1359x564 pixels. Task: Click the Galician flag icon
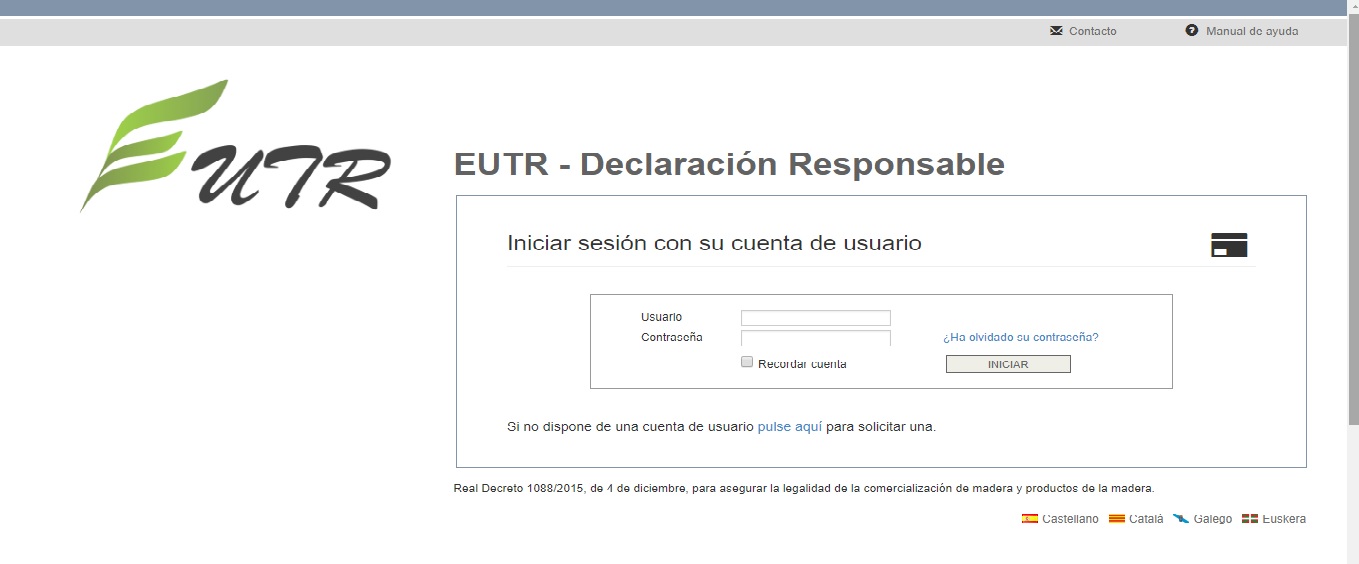(x=1181, y=519)
